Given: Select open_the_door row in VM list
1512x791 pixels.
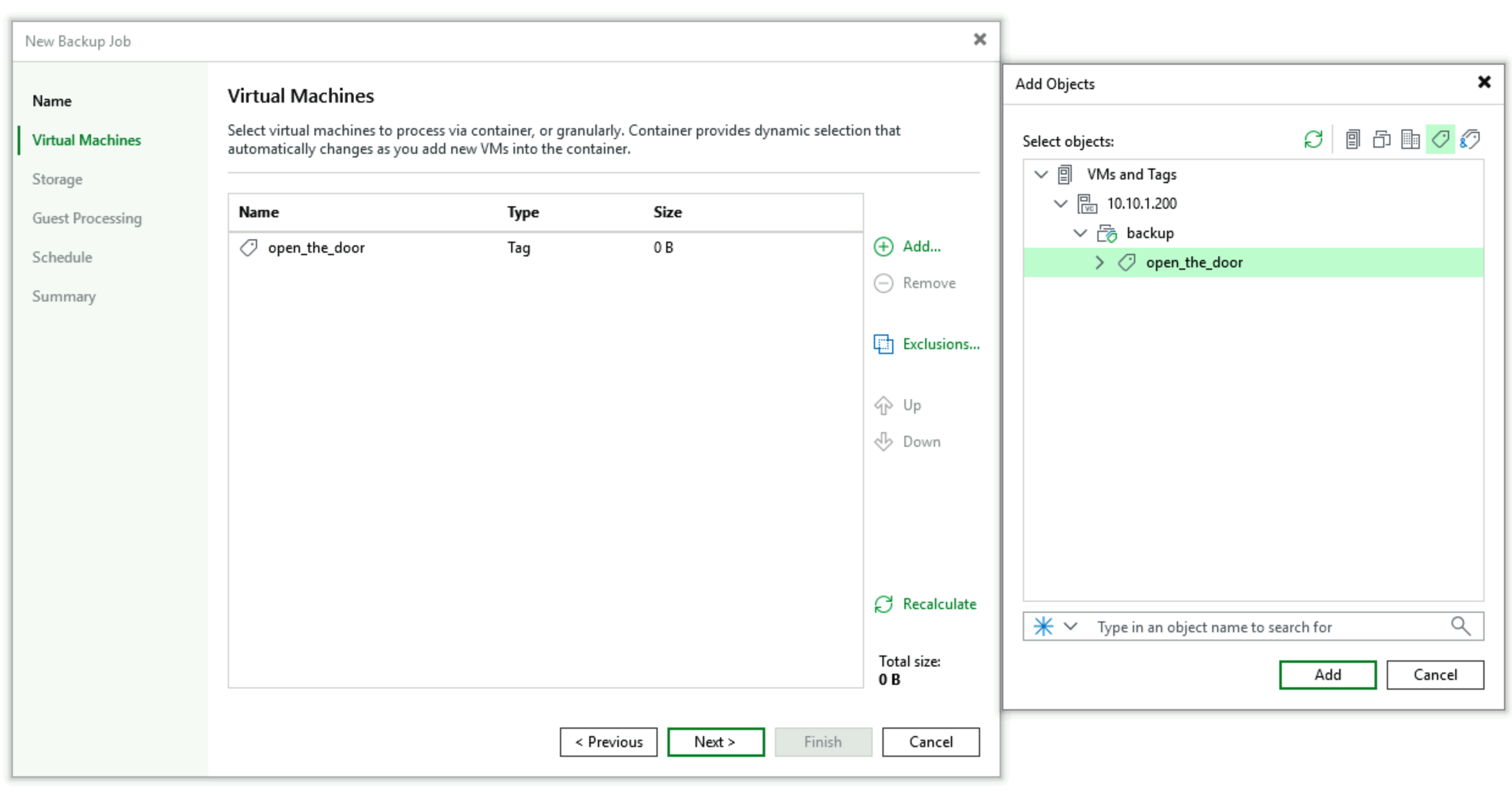Looking at the screenshot, I should (x=316, y=248).
